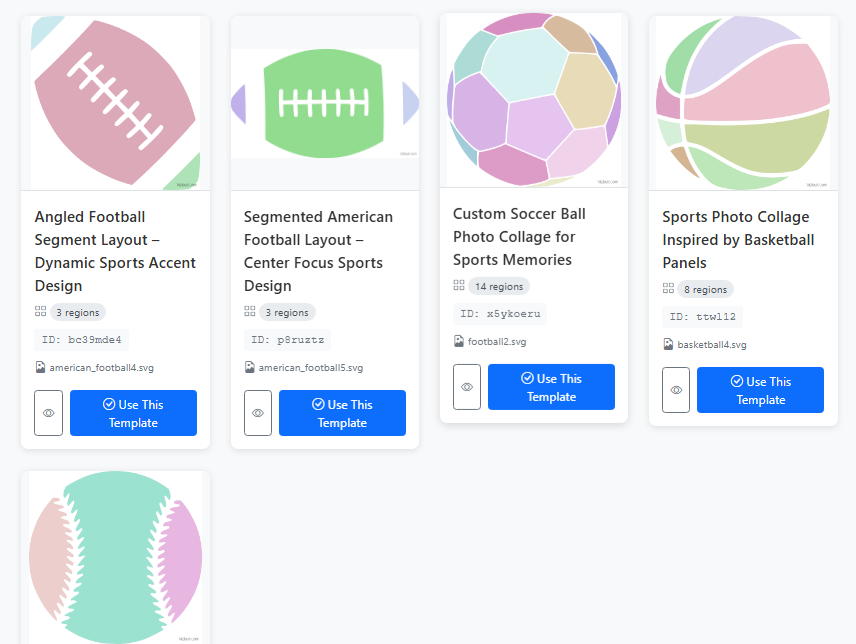Click the grid regions icon beside '8 regions'
Image resolution: width=856 pixels, height=644 pixels.
pyautogui.click(x=668, y=289)
